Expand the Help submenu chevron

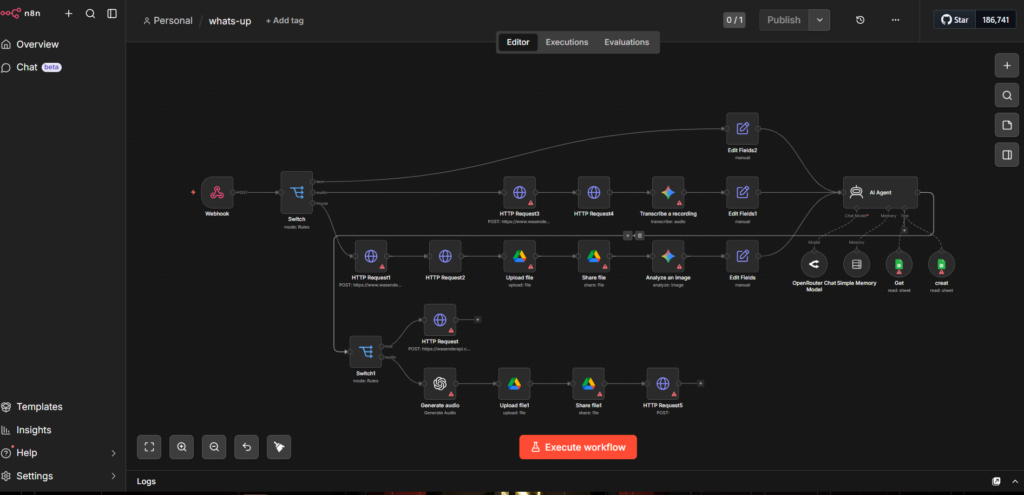point(113,453)
